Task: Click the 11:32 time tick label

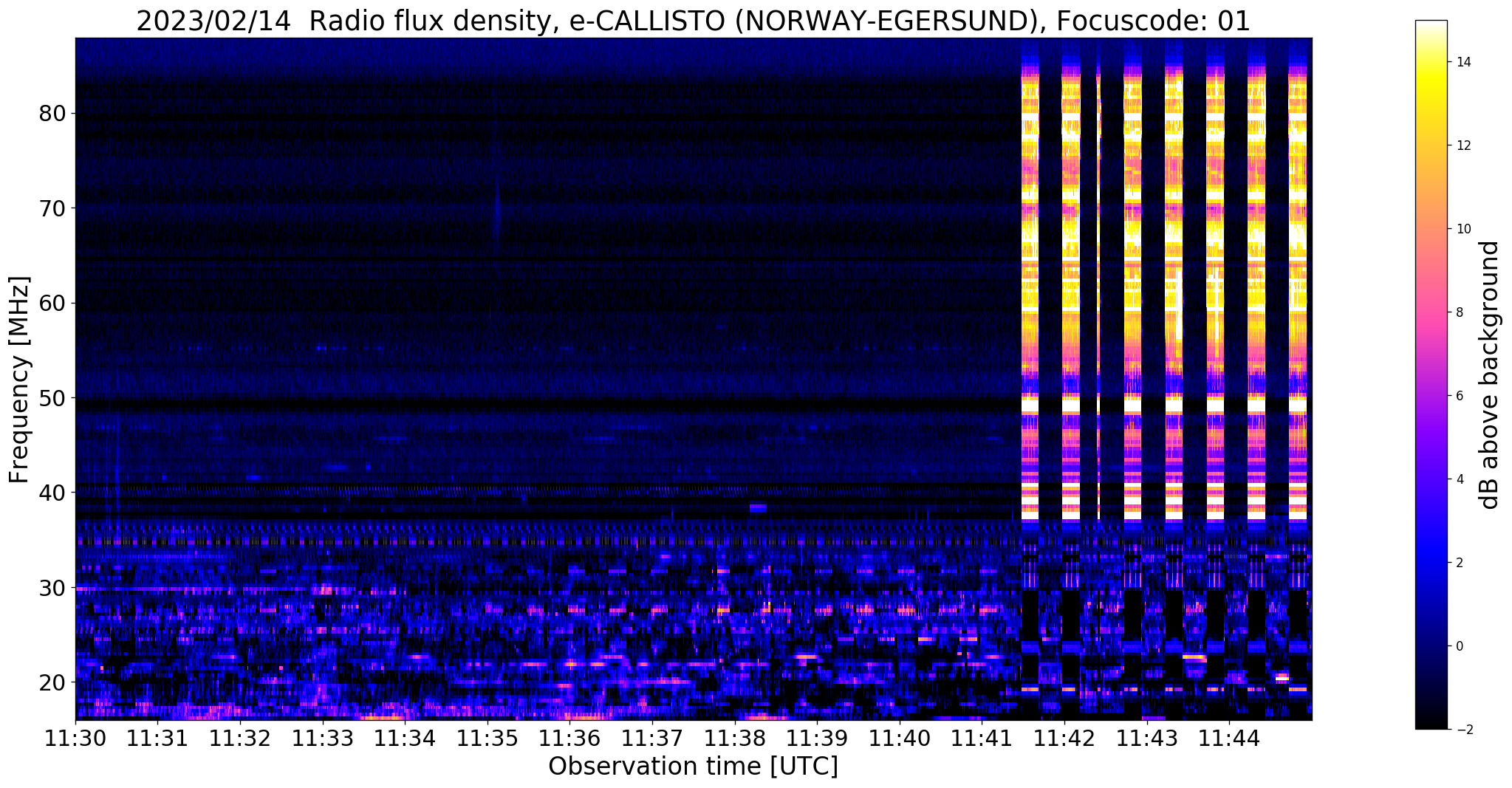Action: pyautogui.click(x=240, y=738)
